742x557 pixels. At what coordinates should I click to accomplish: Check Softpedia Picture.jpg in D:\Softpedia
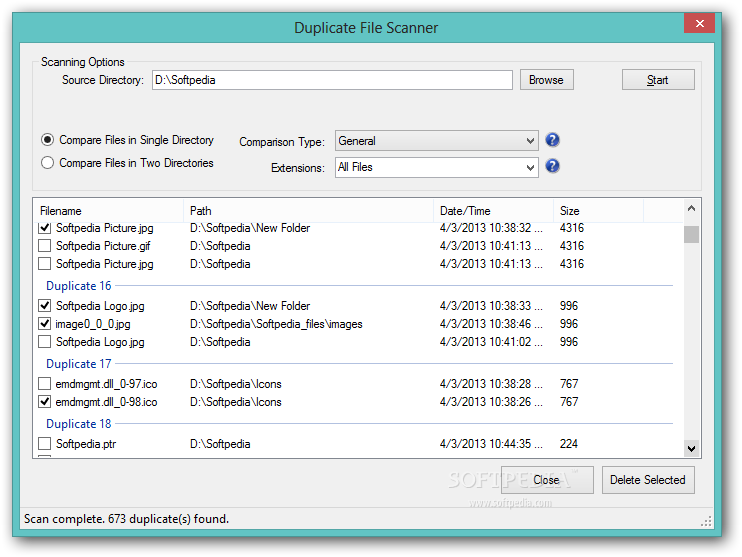tap(44, 264)
